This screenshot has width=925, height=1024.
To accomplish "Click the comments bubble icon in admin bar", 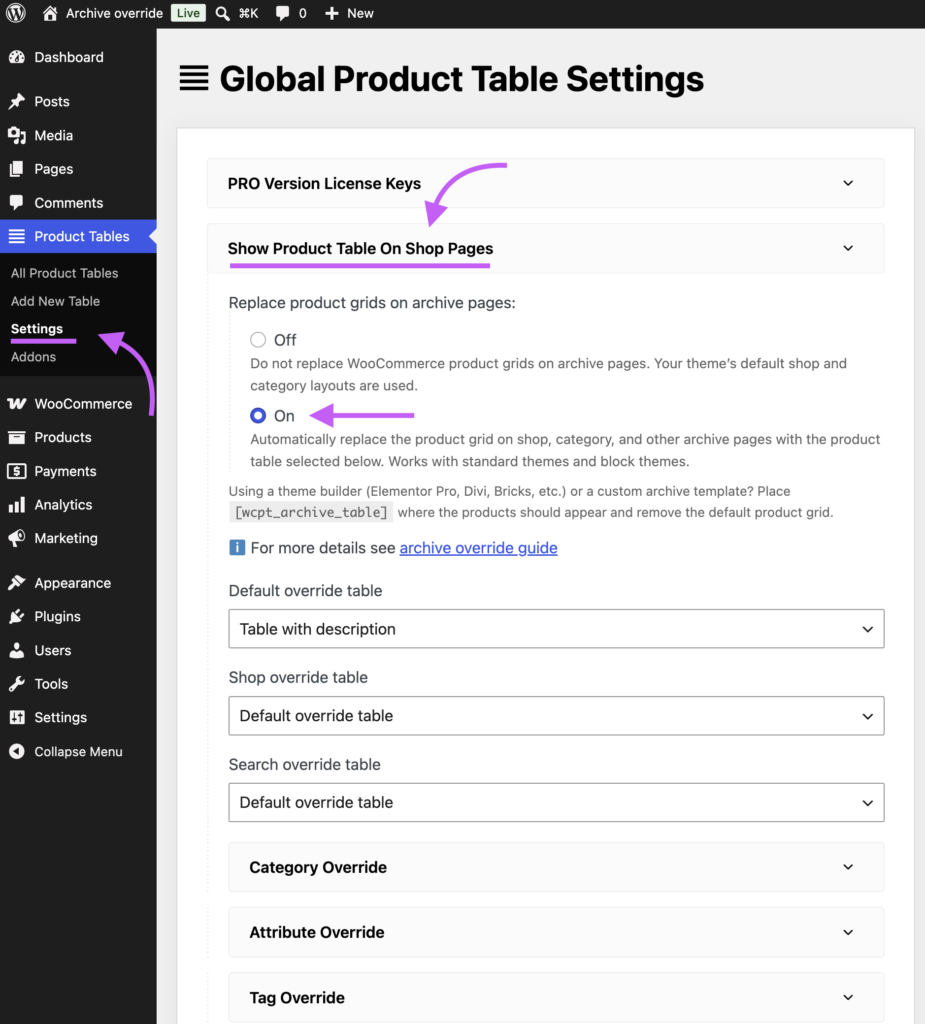I will pyautogui.click(x=282, y=13).
